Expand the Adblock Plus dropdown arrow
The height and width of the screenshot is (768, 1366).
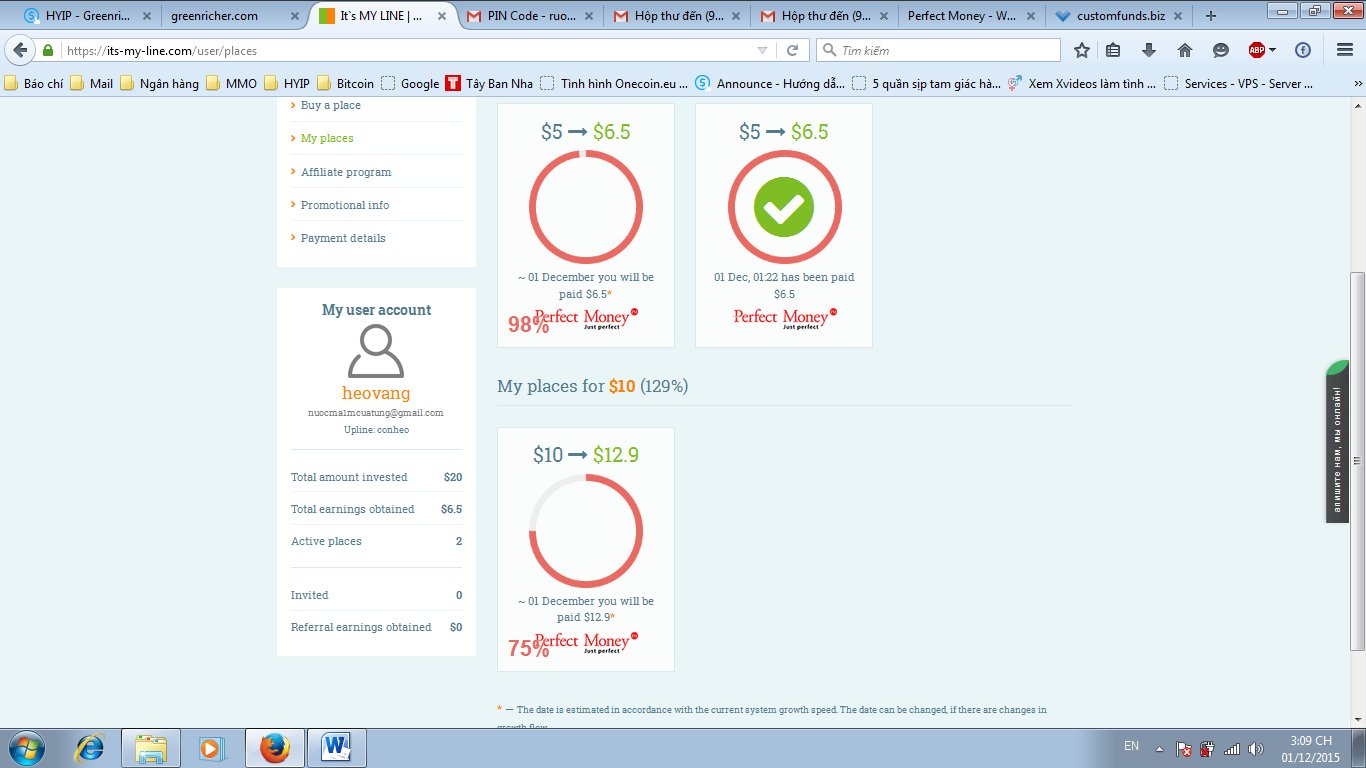1273,50
